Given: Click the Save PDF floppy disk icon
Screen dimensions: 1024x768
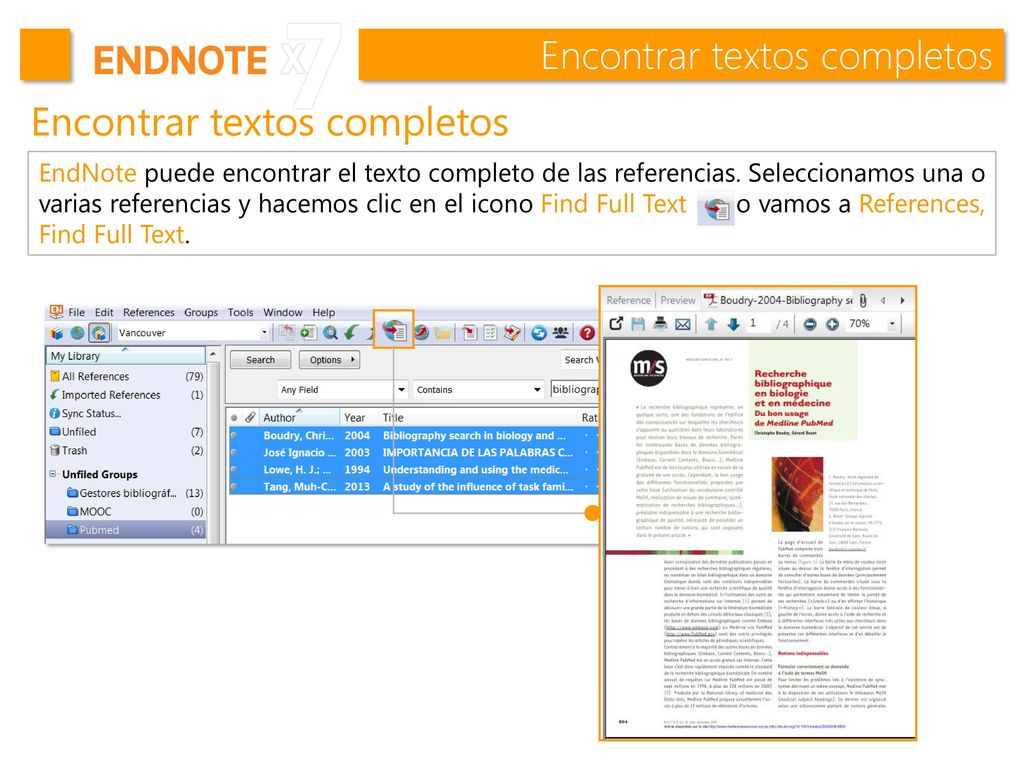Looking at the screenshot, I should pos(638,323).
